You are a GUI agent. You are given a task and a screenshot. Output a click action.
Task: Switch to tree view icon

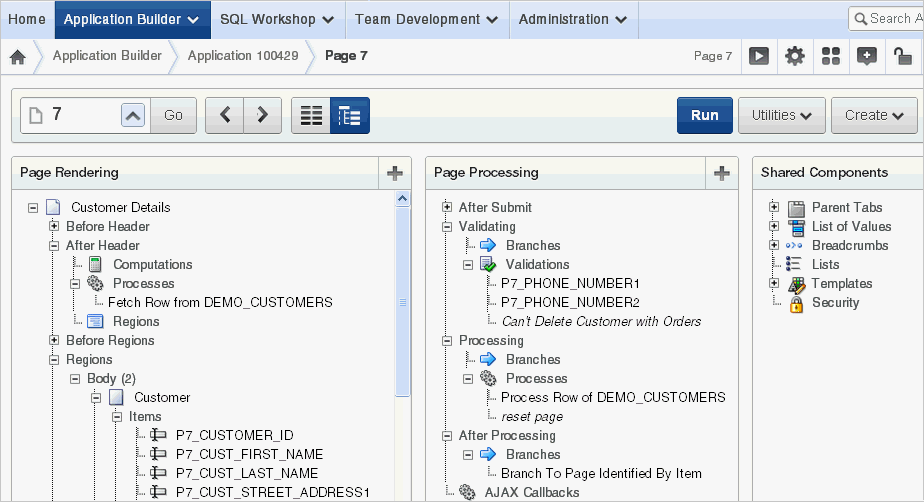349,115
